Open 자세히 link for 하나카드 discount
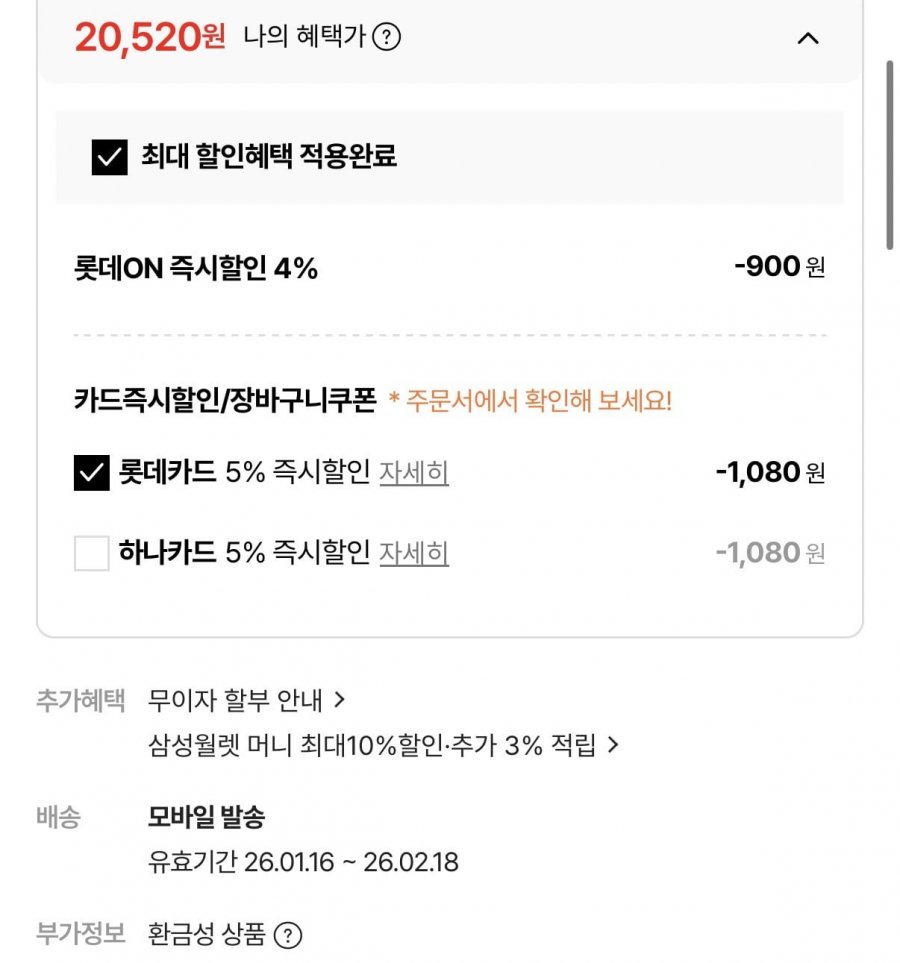The width and height of the screenshot is (900, 963). (414, 553)
